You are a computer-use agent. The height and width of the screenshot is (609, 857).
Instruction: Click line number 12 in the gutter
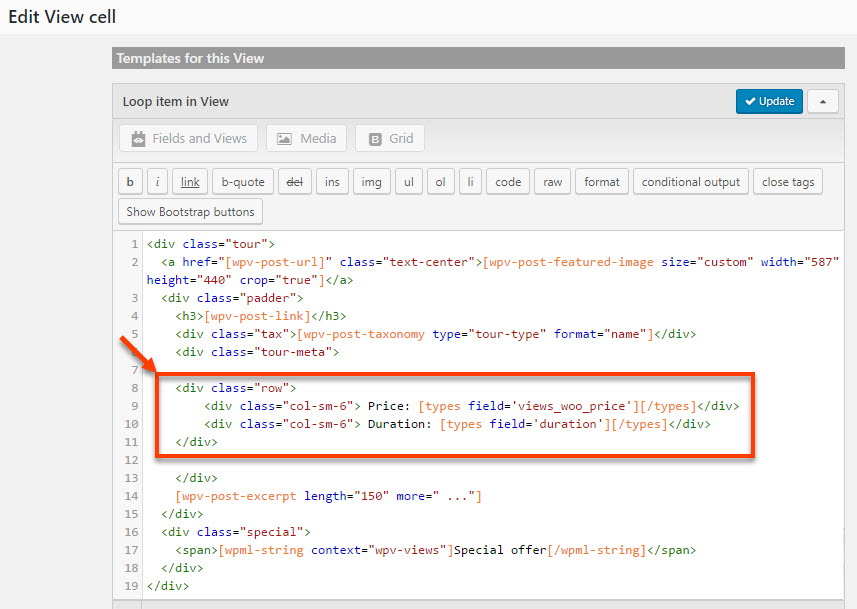coord(131,460)
